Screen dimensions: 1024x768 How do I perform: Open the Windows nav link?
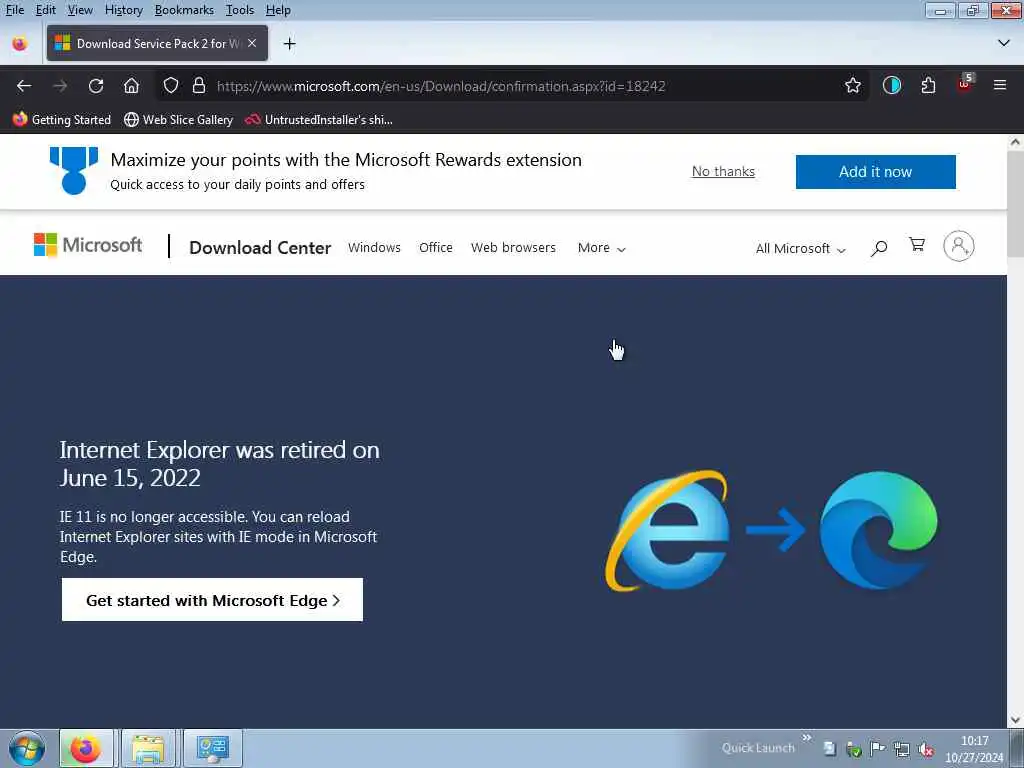[x=374, y=248]
